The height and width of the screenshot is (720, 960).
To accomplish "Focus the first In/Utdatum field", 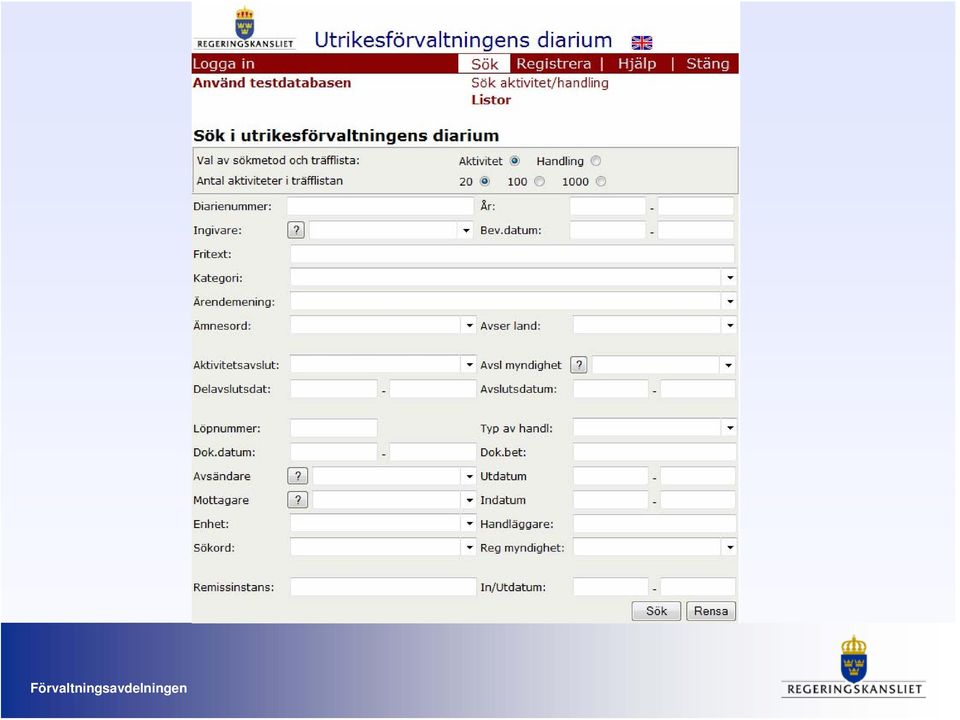I will point(610,587).
